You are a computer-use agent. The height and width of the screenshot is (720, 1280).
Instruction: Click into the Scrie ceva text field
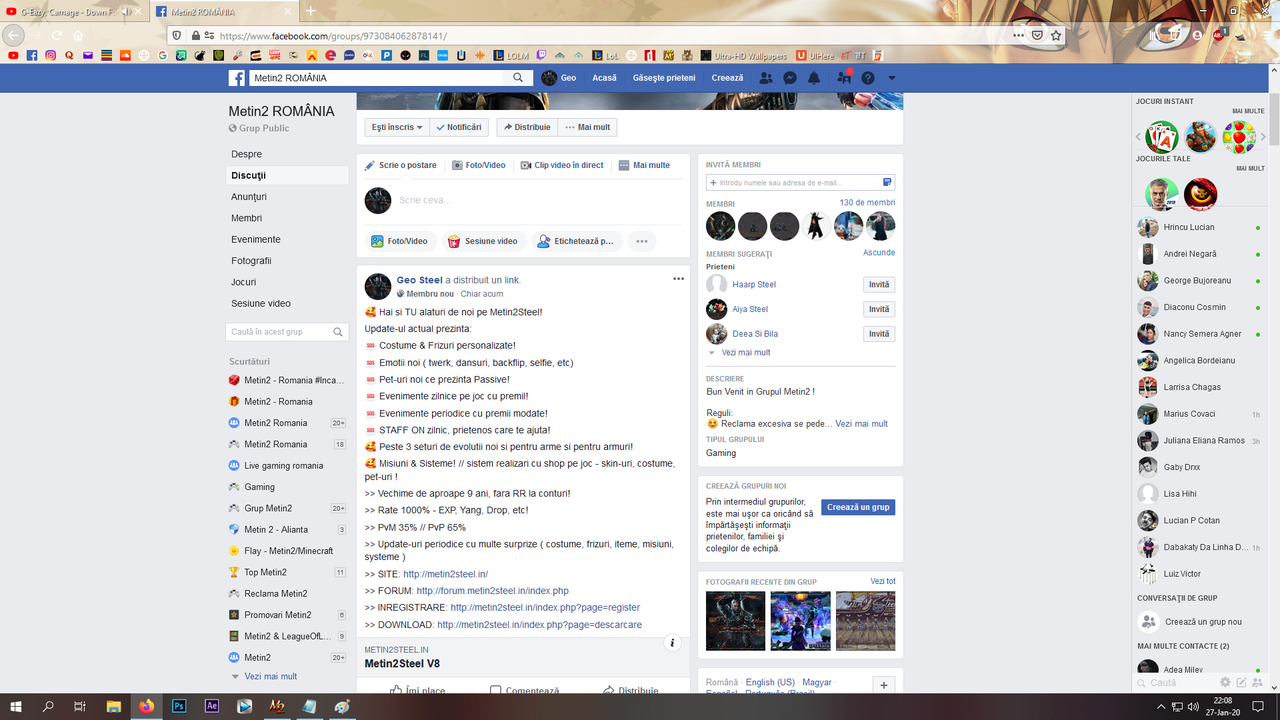click(x=540, y=200)
